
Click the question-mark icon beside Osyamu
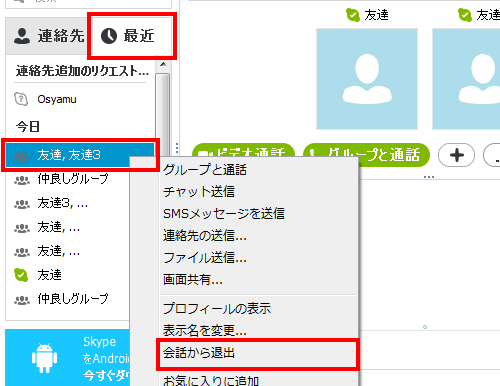21,99
